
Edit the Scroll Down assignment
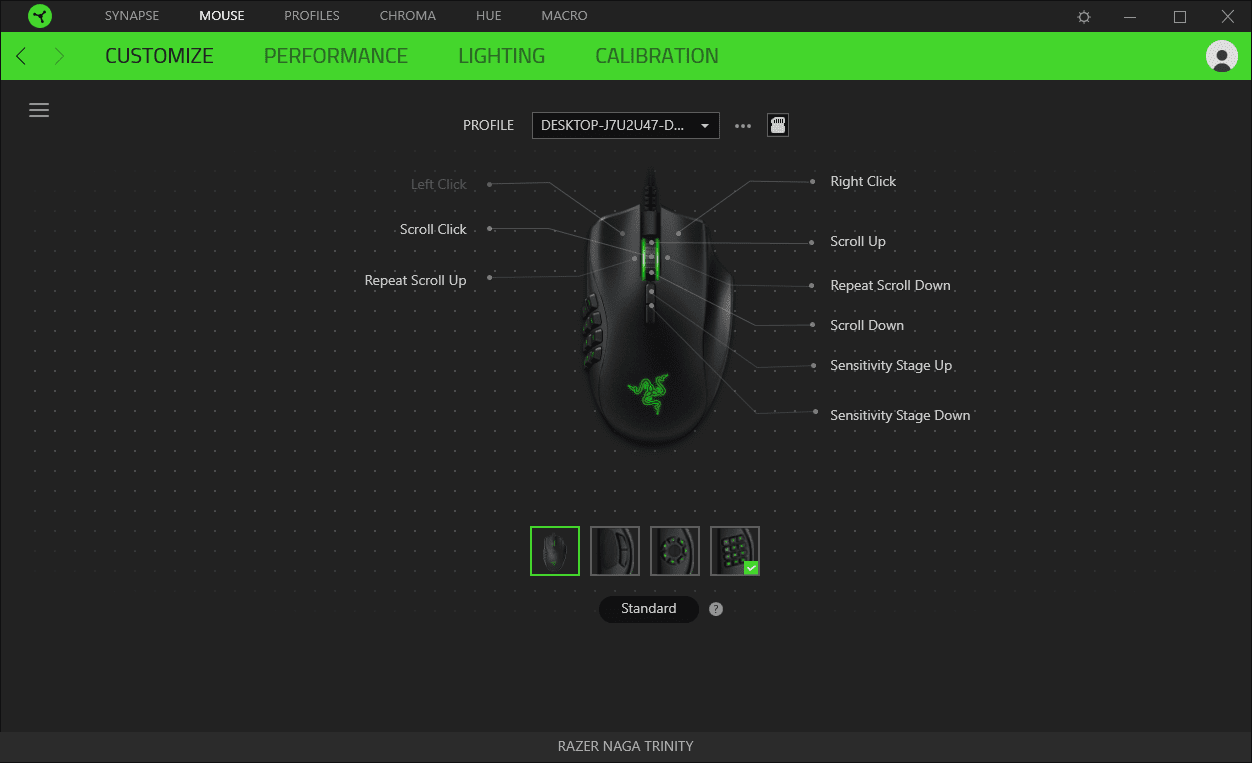point(867,325)
